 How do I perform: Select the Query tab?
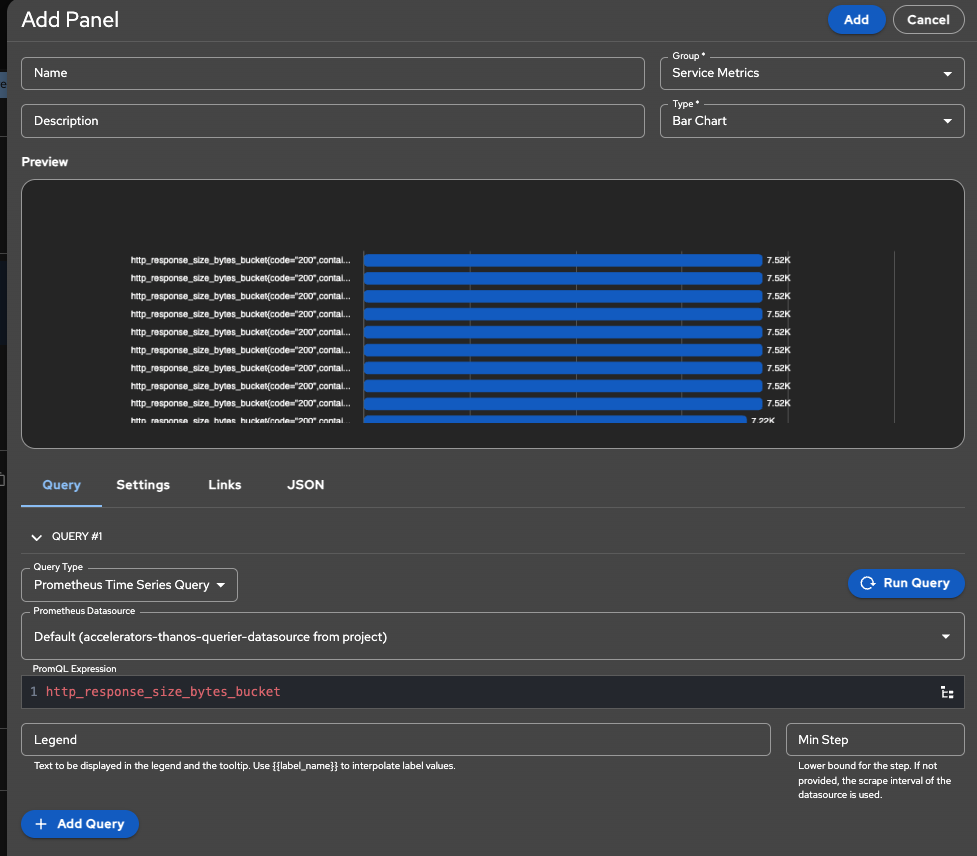click(61, 485)
